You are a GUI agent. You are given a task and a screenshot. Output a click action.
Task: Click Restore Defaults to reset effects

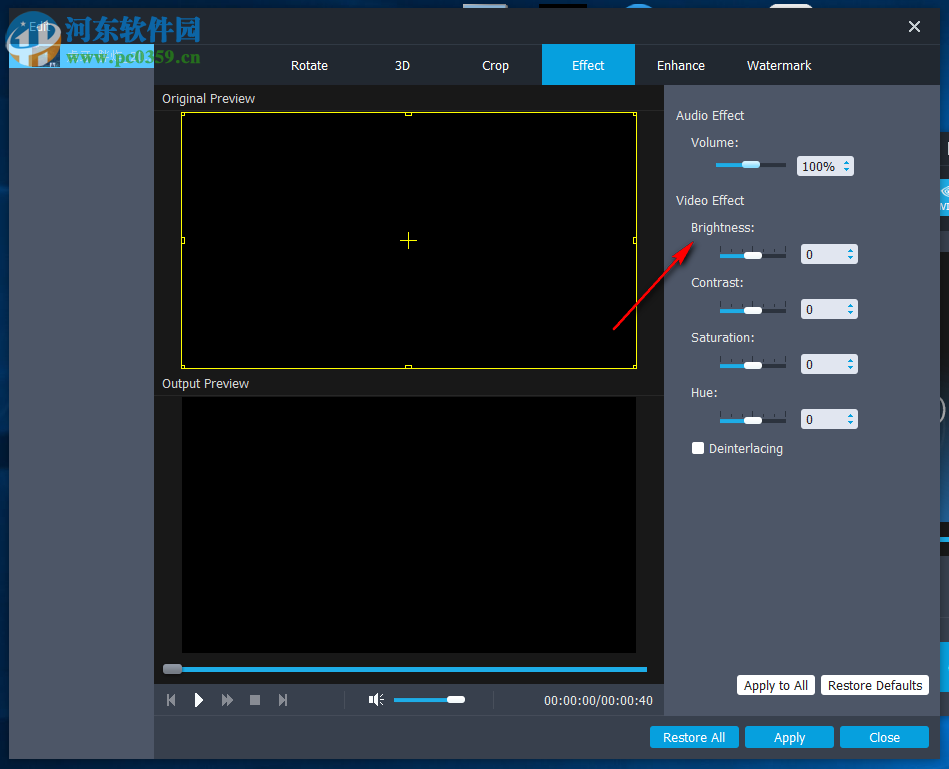[874, 685]
